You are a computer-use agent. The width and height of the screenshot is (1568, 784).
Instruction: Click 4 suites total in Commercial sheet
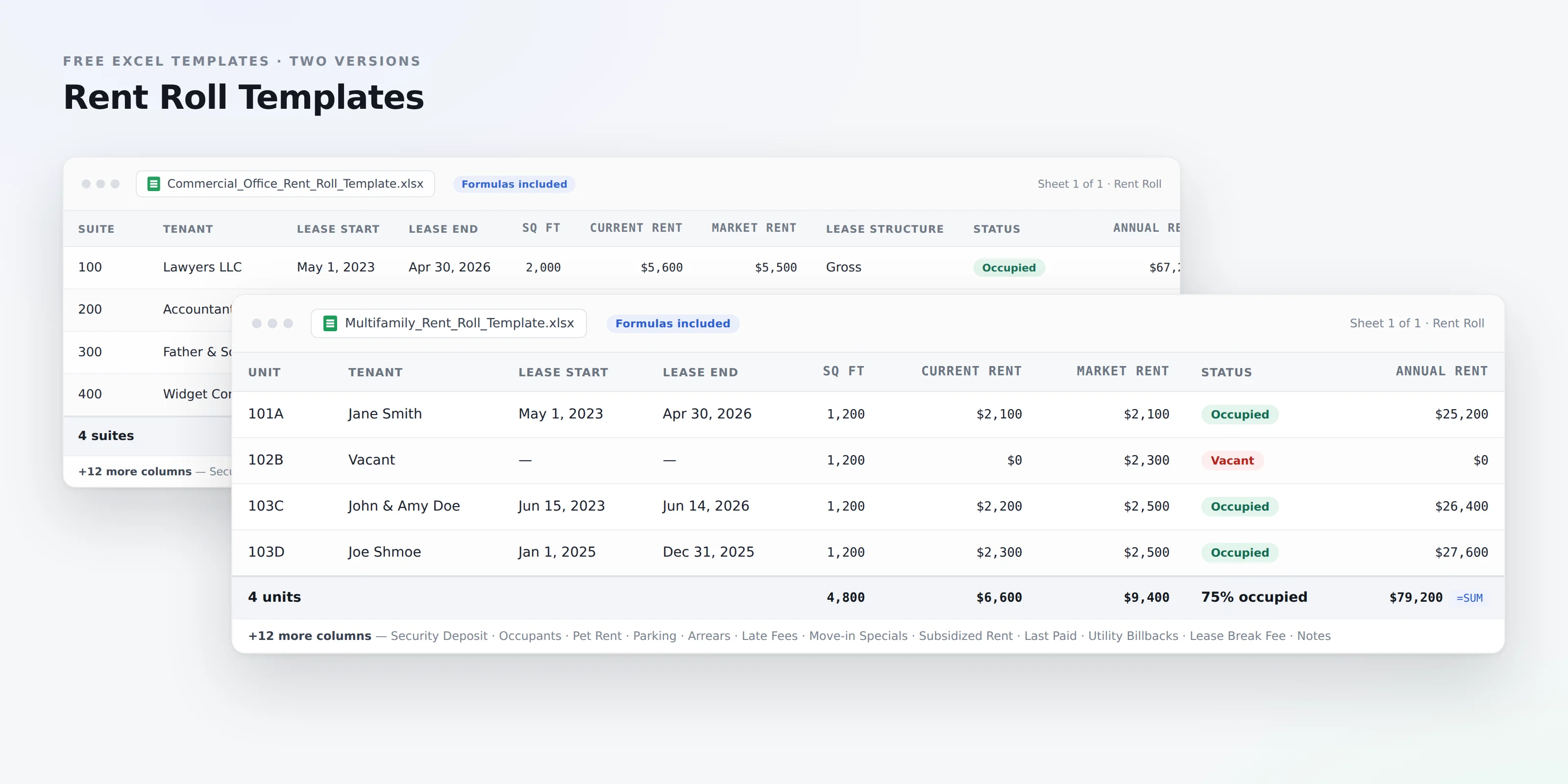[x=106, y=436]
